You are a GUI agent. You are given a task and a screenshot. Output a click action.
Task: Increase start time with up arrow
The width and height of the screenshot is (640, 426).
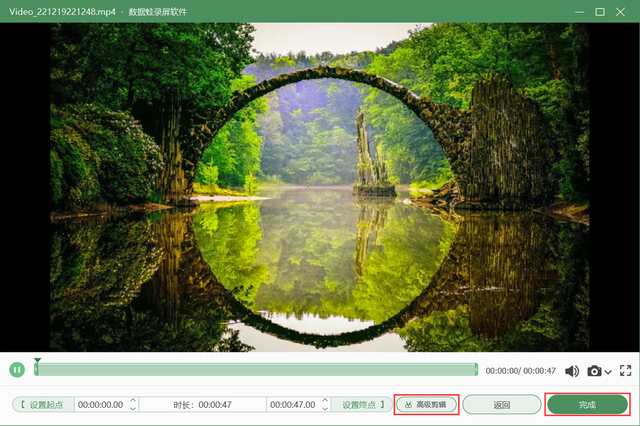(133, 401)
